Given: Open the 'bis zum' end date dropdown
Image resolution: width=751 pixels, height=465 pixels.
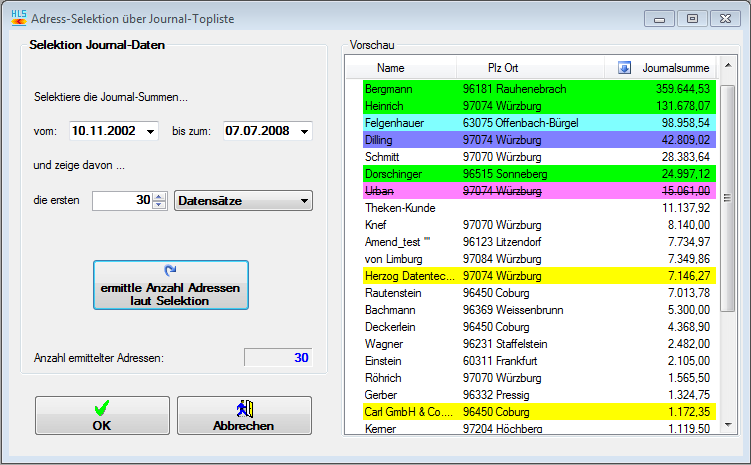Looking at the screenshot, I should pos(303,131).
